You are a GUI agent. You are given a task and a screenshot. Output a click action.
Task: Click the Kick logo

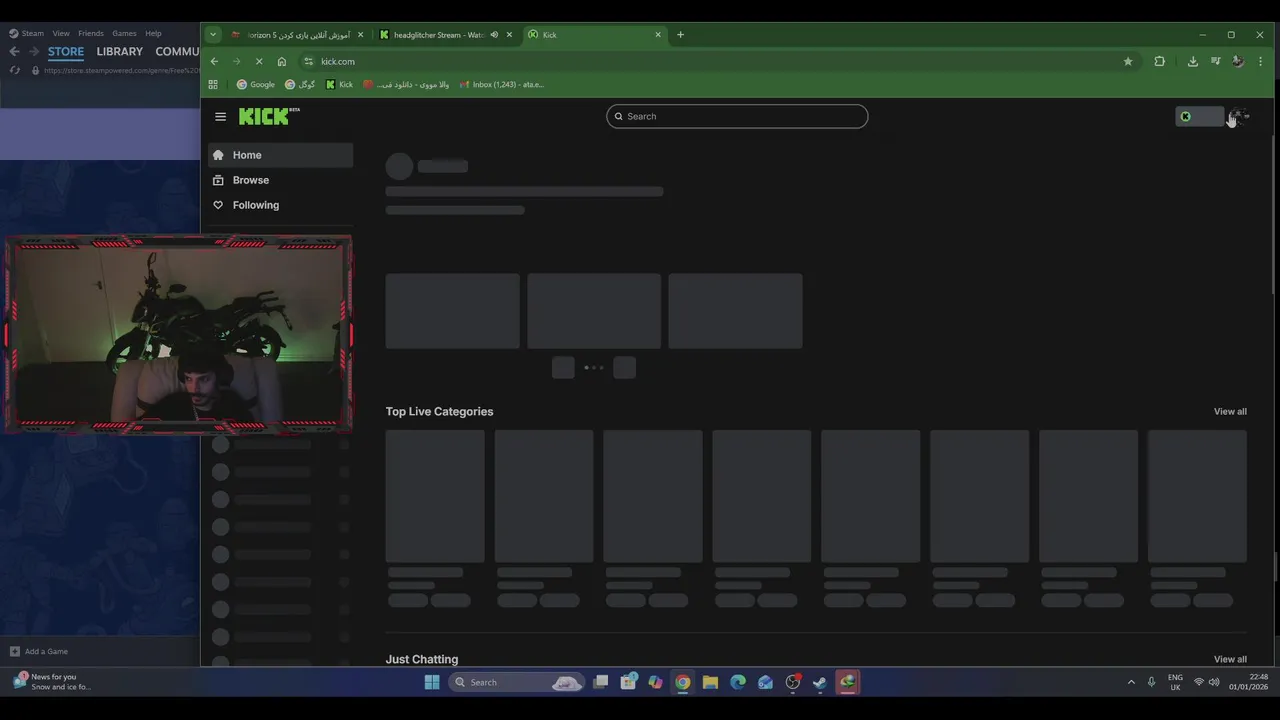(x=268, y=116)
